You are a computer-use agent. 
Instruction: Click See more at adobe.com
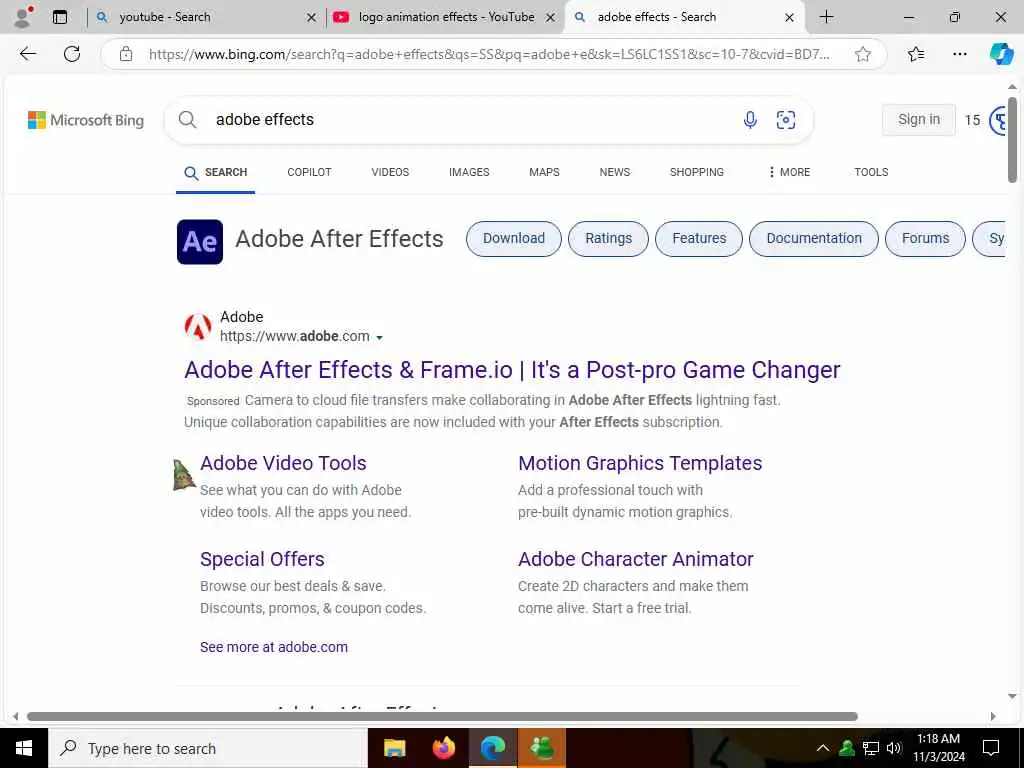click(274, 647)
